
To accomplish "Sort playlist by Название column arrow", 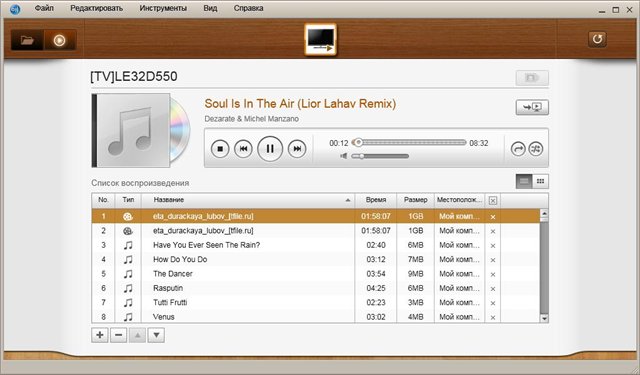I will [x=348, y=200].
